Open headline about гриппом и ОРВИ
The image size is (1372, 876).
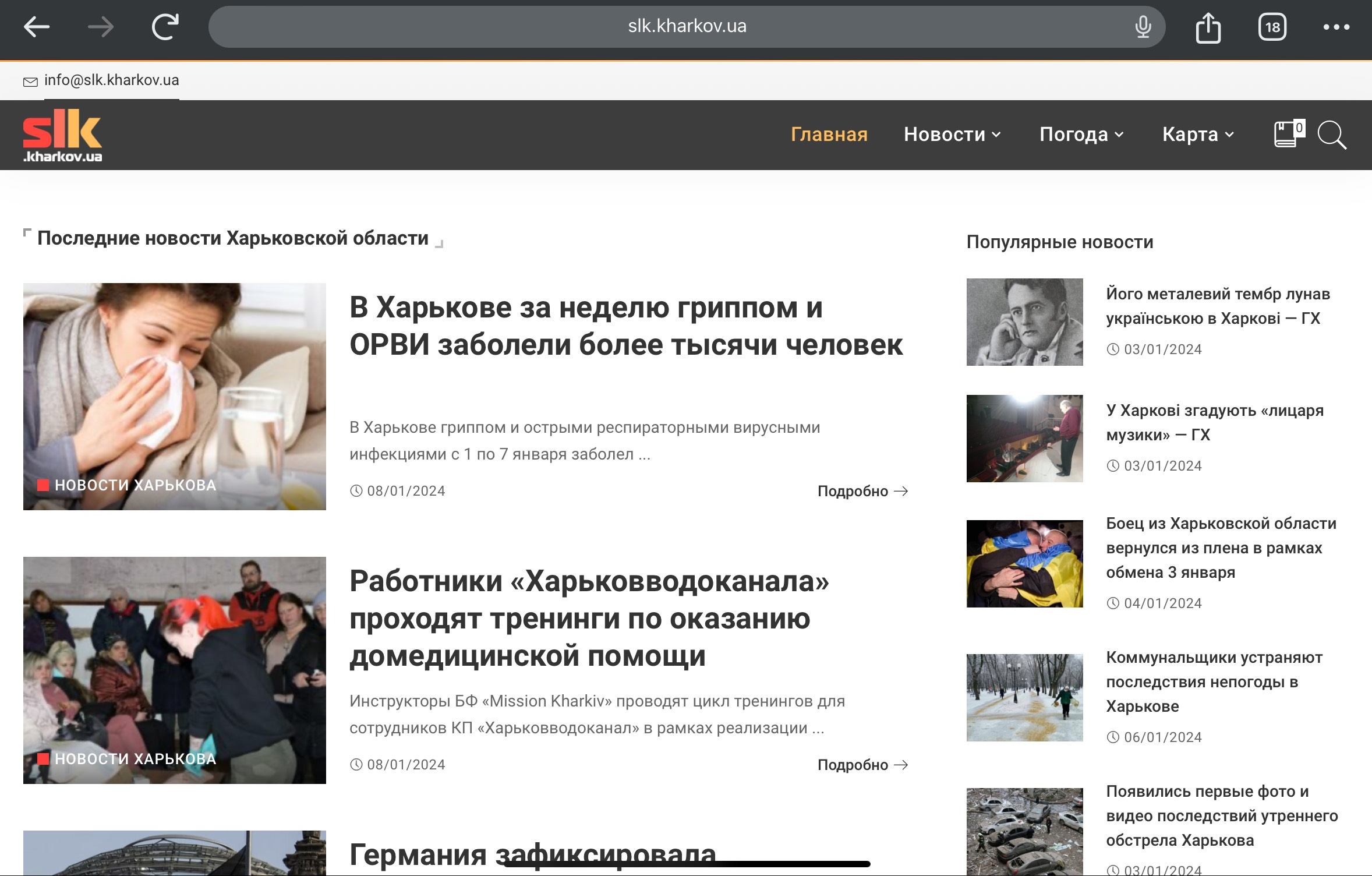point(626,326)
